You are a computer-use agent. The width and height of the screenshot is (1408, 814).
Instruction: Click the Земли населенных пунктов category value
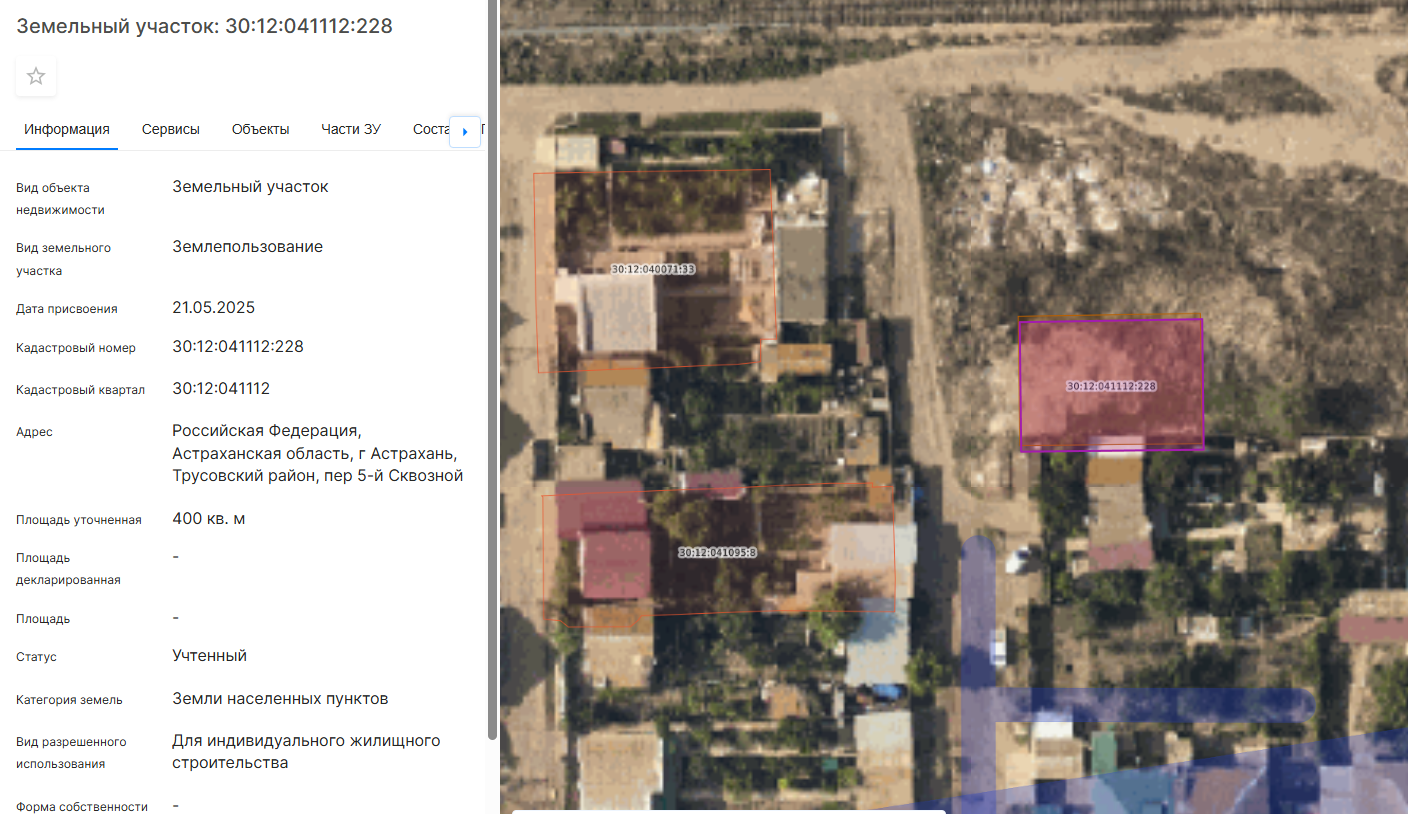coord(280,698)
